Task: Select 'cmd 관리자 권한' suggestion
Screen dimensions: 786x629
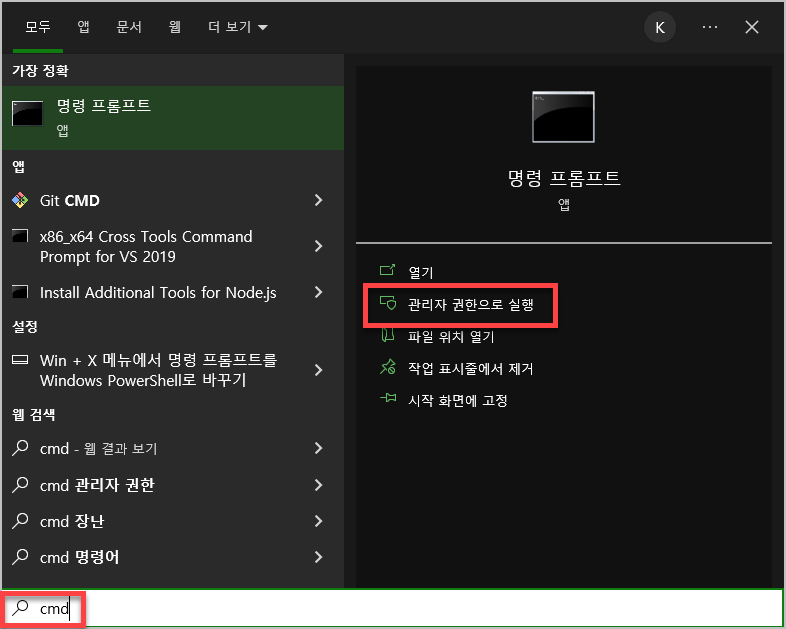Action: 97,485
